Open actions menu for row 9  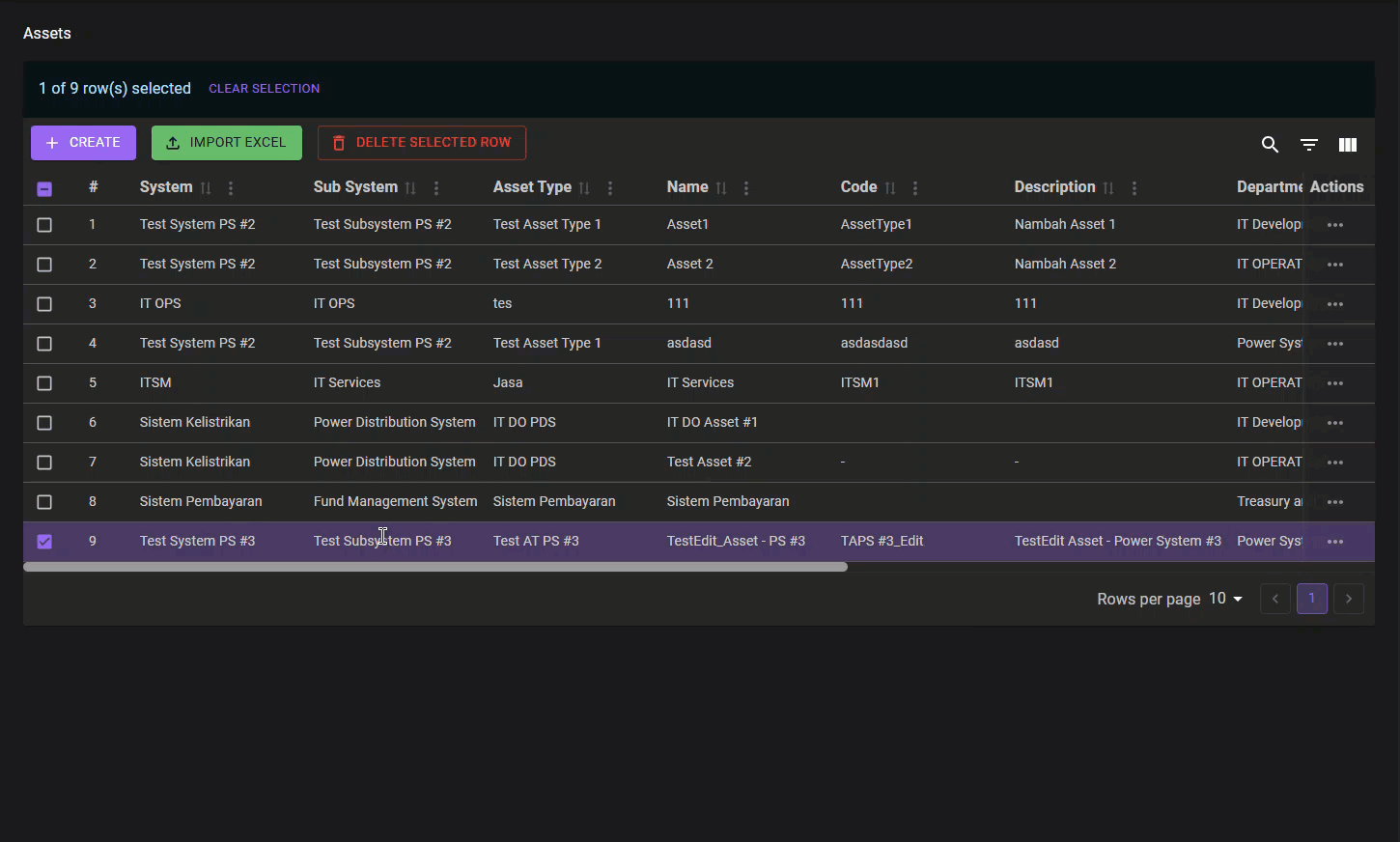point(1335,542)
